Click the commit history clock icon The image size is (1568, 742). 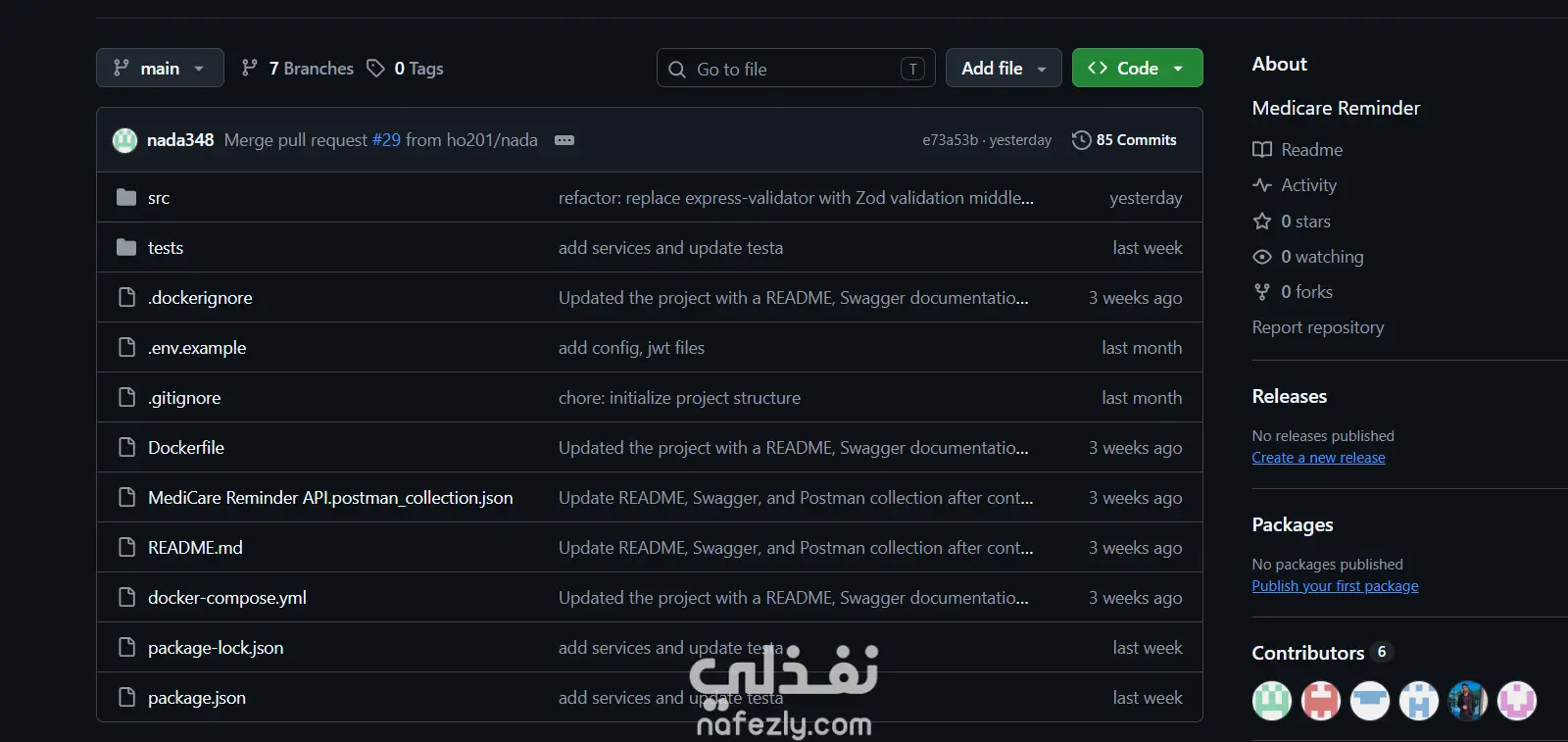(x=1081, y=140)
